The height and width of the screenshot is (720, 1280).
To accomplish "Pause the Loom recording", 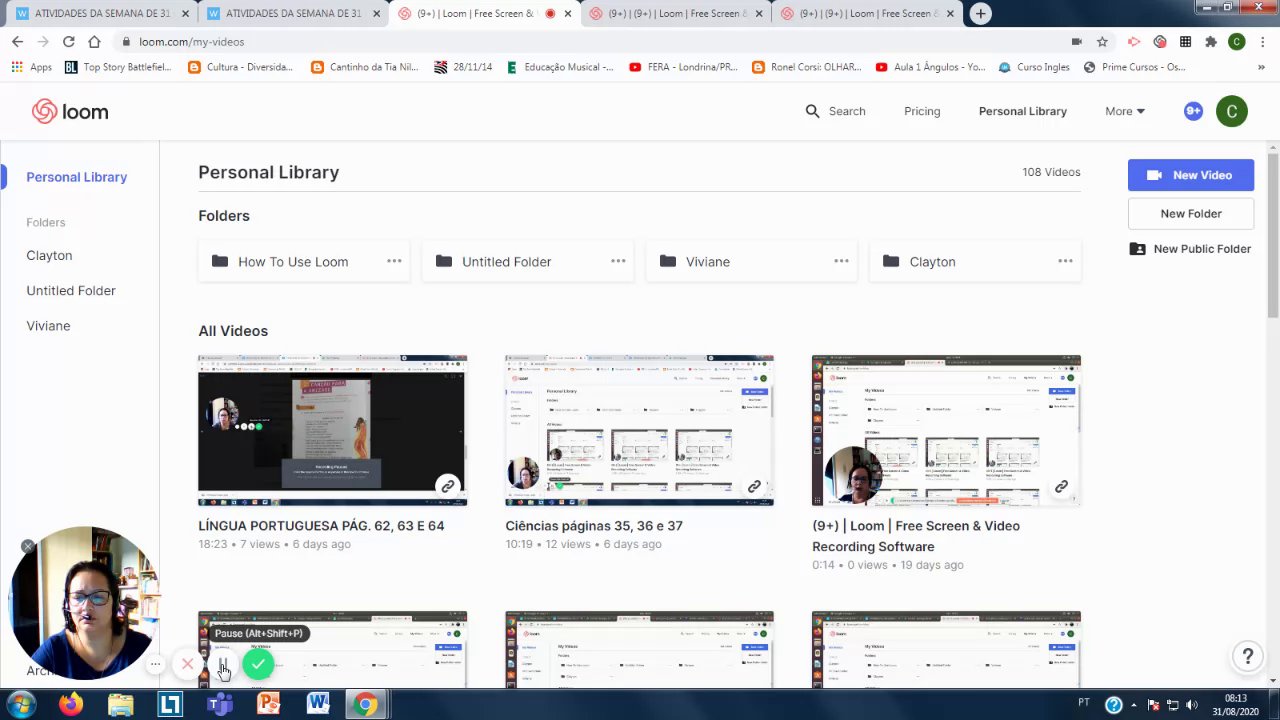I will [223, 664].
